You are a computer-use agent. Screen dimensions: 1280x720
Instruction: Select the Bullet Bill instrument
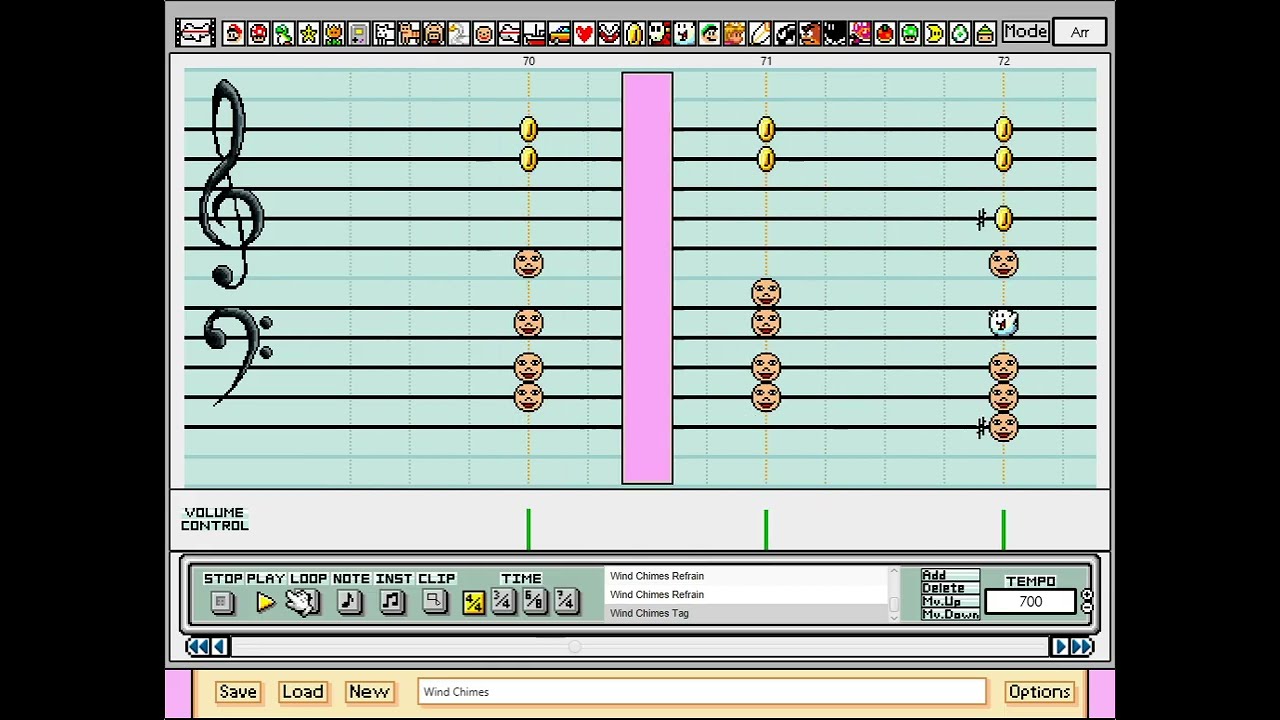785,33
